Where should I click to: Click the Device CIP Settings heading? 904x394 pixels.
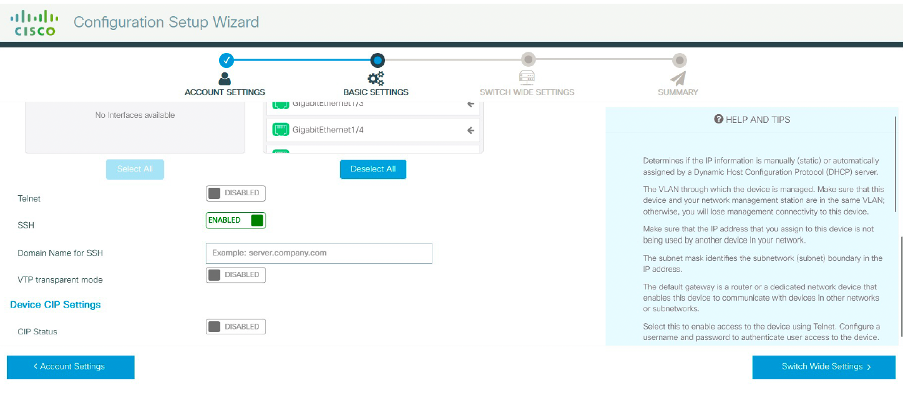coord(55,305)
